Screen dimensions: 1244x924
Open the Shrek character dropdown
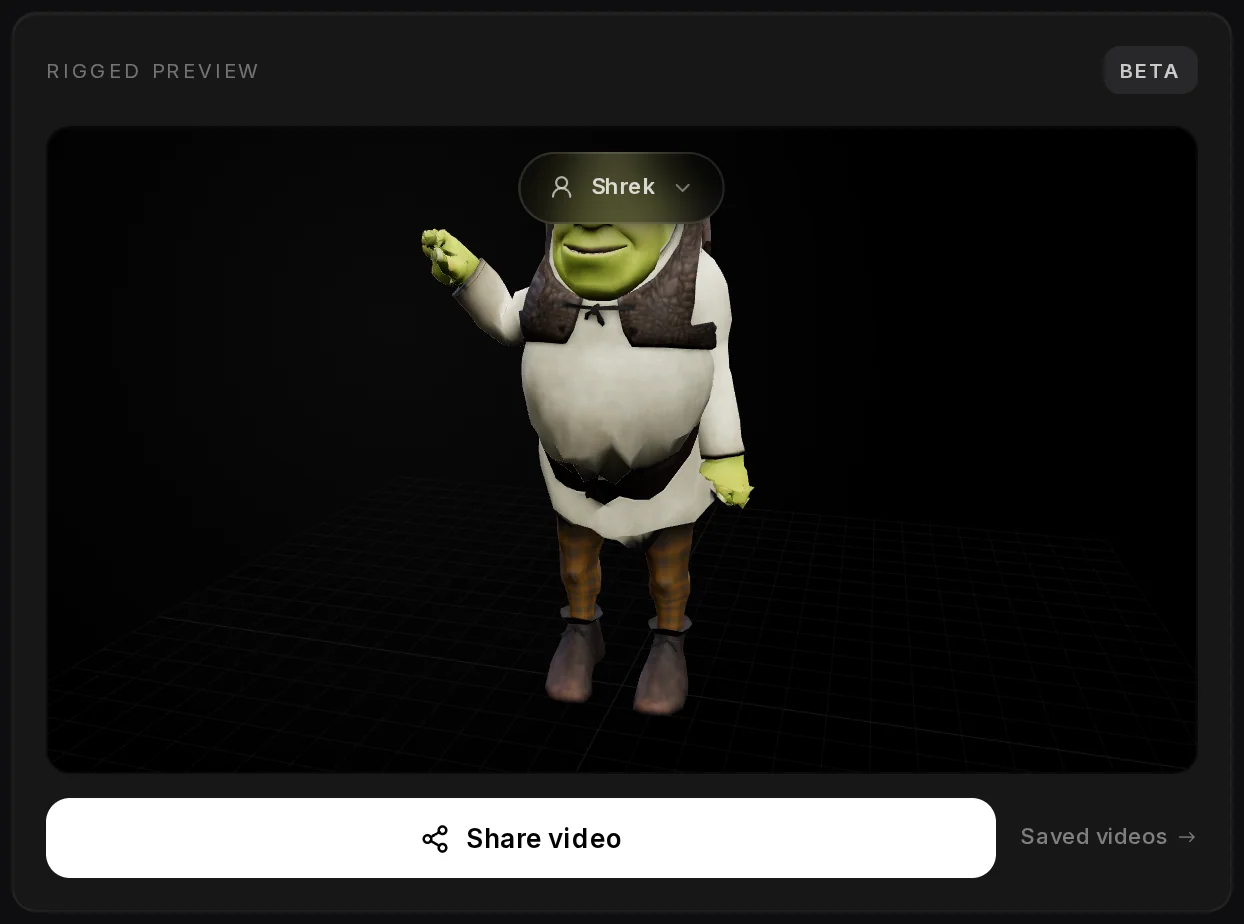(x=621, y=187)
